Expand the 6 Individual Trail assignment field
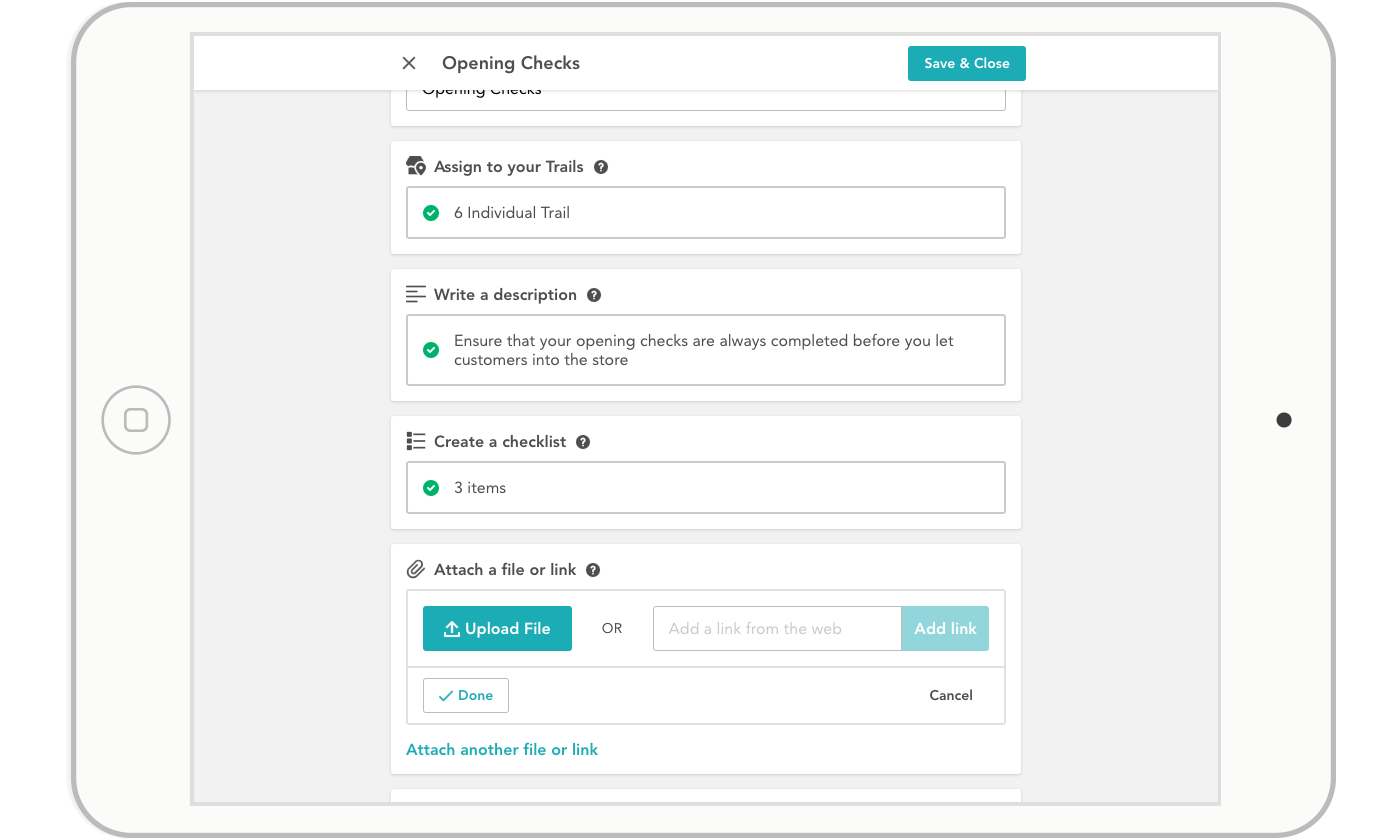Screen dimensions: 1400x840 point(706,212)
